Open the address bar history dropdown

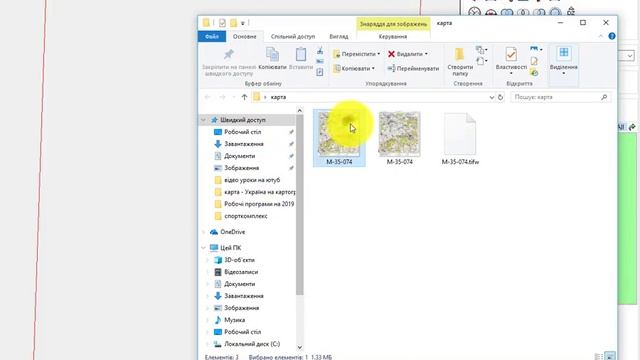[491, 97]
